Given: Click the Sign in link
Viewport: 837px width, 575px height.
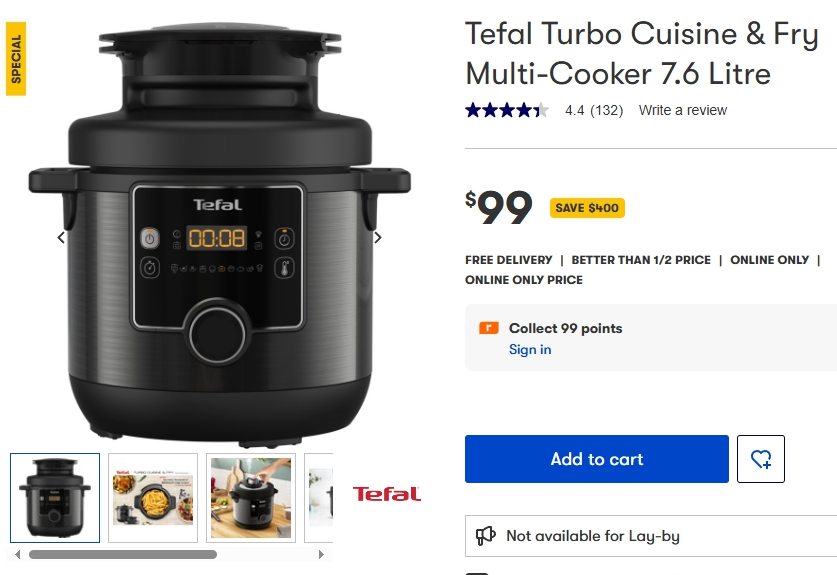Looking at the screenshot, I should 530,349.
